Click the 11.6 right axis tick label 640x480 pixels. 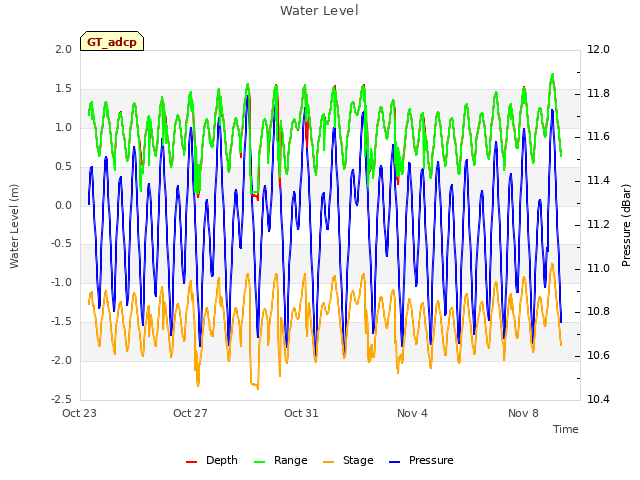point(598,136)
